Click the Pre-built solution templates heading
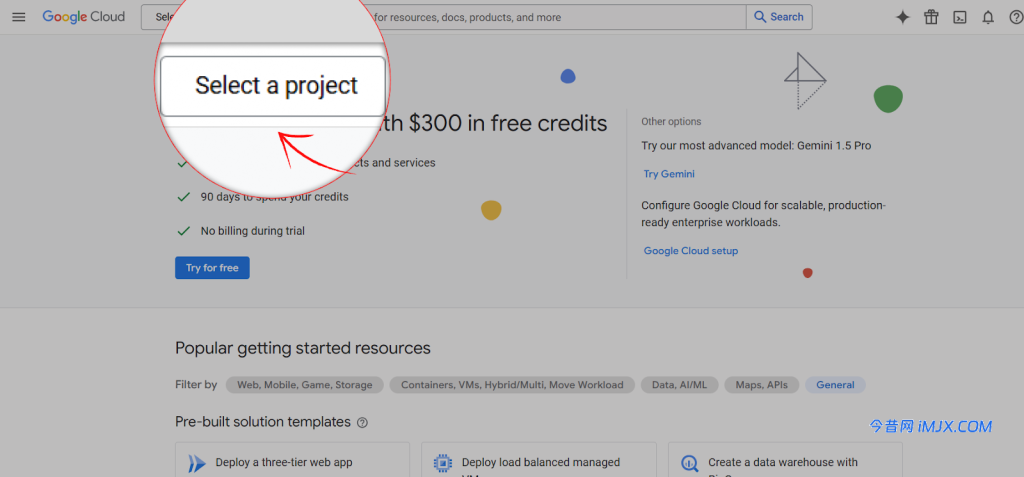The height and width of the screenshot is (477, 1024). pos(263,422)
